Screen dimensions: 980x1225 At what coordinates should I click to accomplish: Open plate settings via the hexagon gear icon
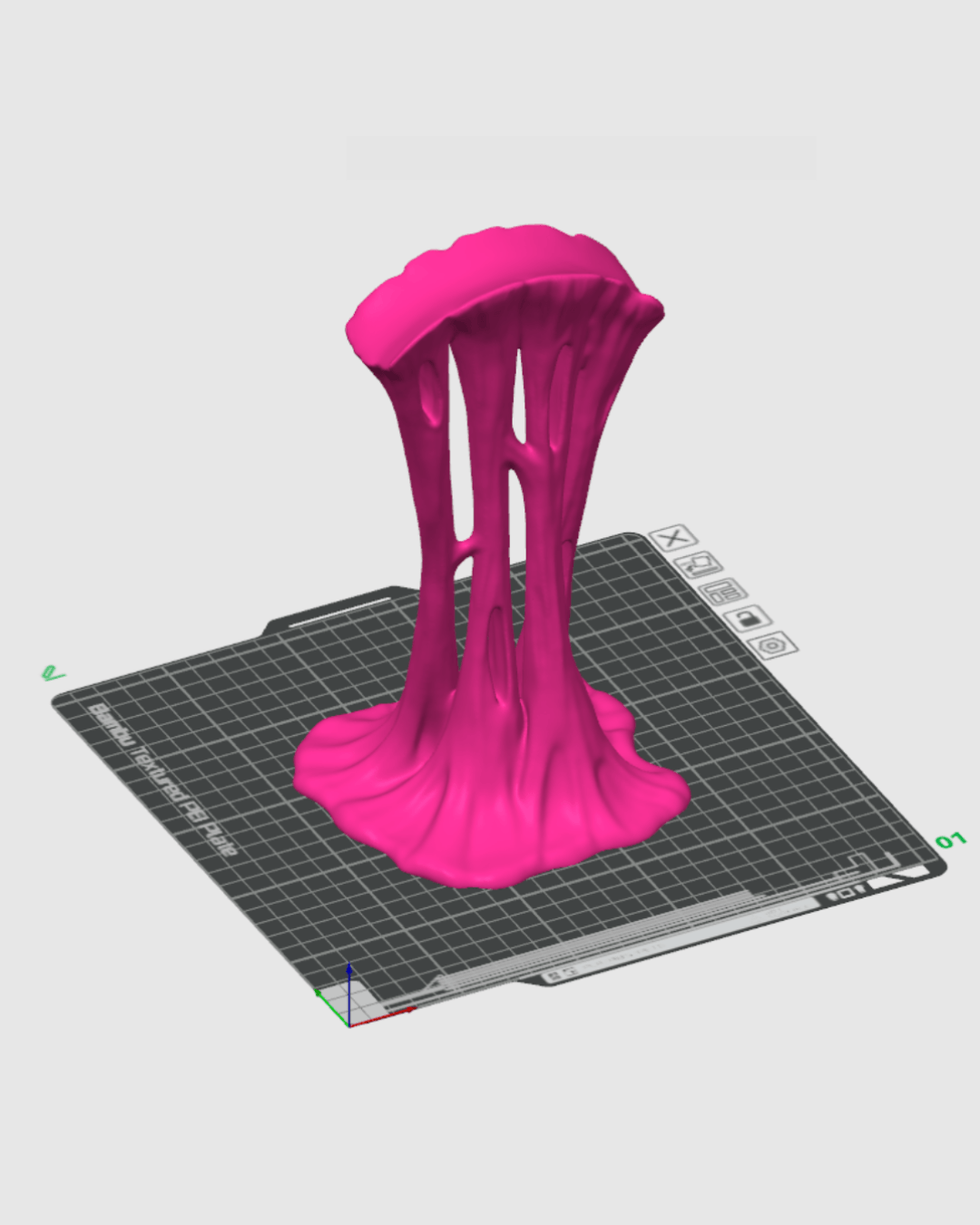[x=773, y=645]
